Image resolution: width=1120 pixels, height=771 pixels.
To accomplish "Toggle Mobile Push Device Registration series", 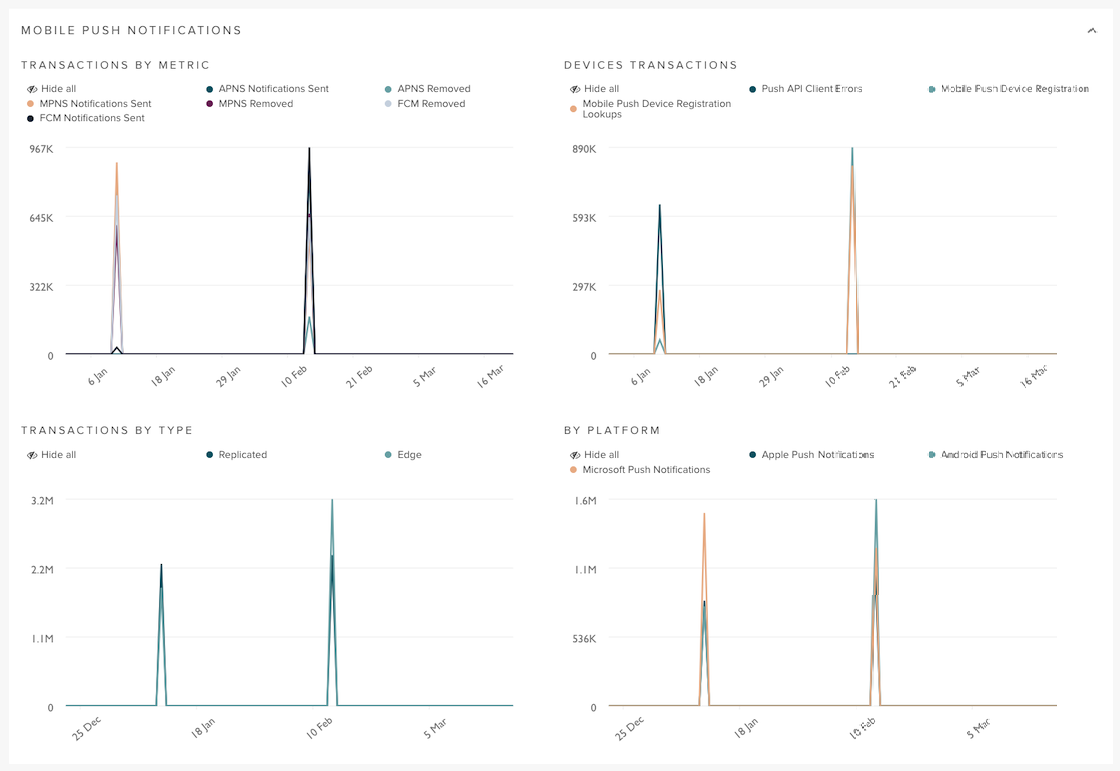I will coord(1008,89).
